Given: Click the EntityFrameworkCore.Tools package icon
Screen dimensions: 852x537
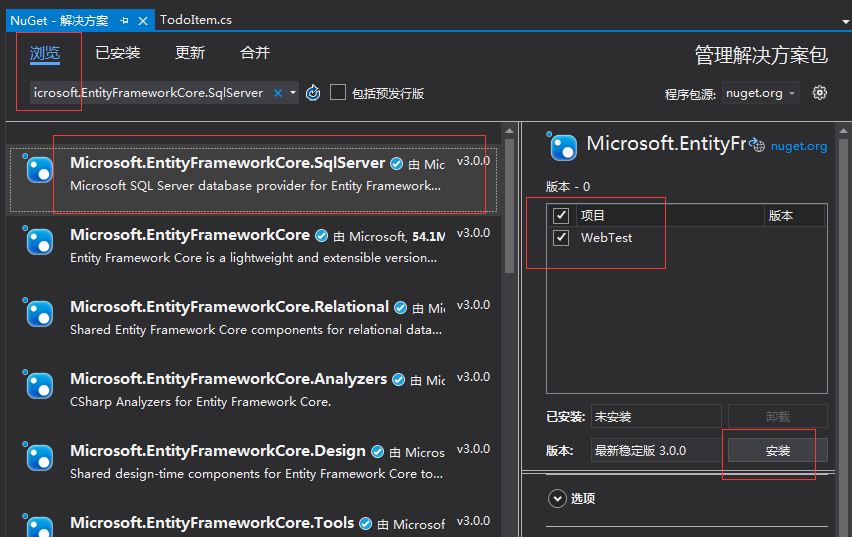Looking at the screenshot, I should click(x=39, y=525).
